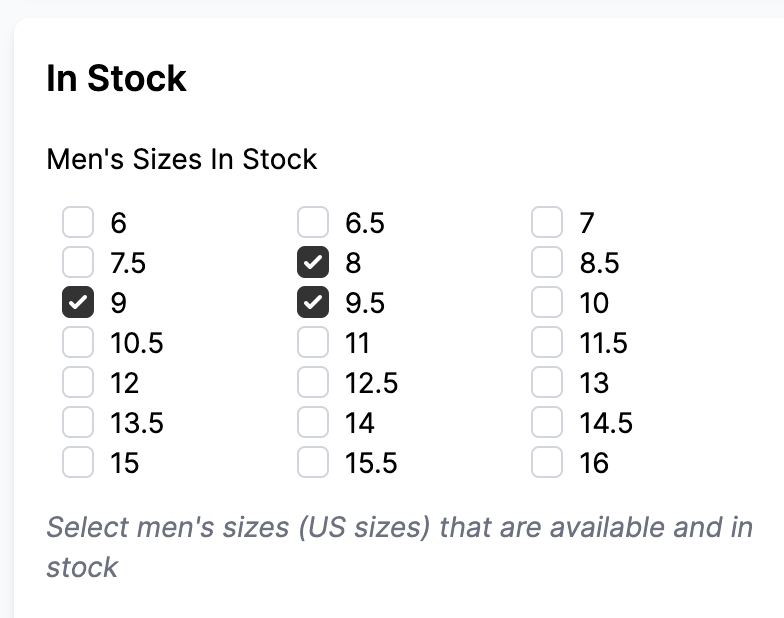
Task: Check the size 6 checkbox
Action: [78, 222]
